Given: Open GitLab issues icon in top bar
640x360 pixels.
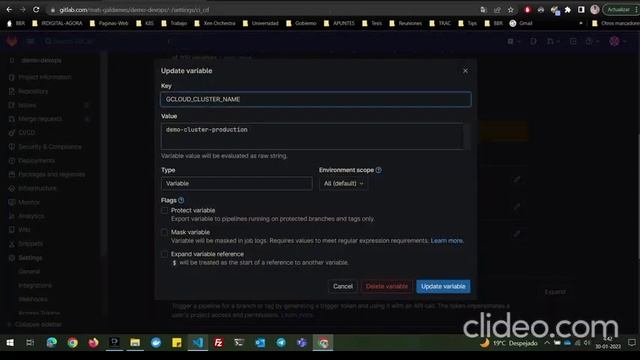Looking at the screenshot, I should pos(533,41).
